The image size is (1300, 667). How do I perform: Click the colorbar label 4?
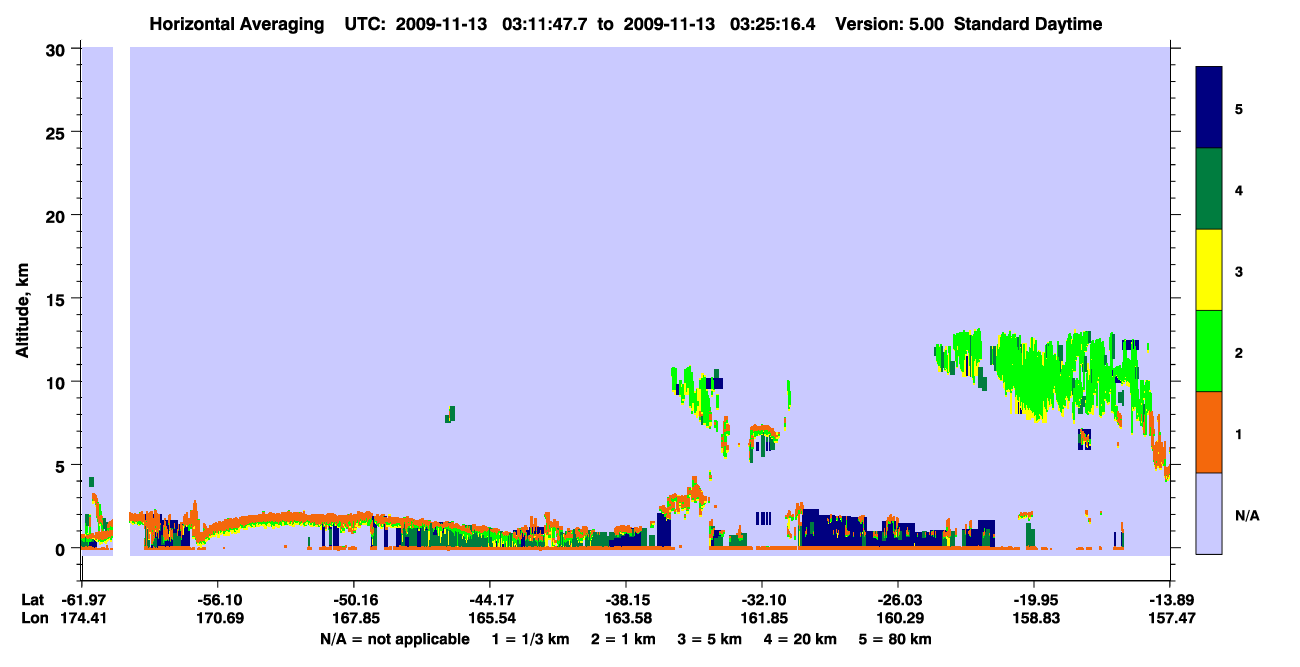coord(1239,189)
